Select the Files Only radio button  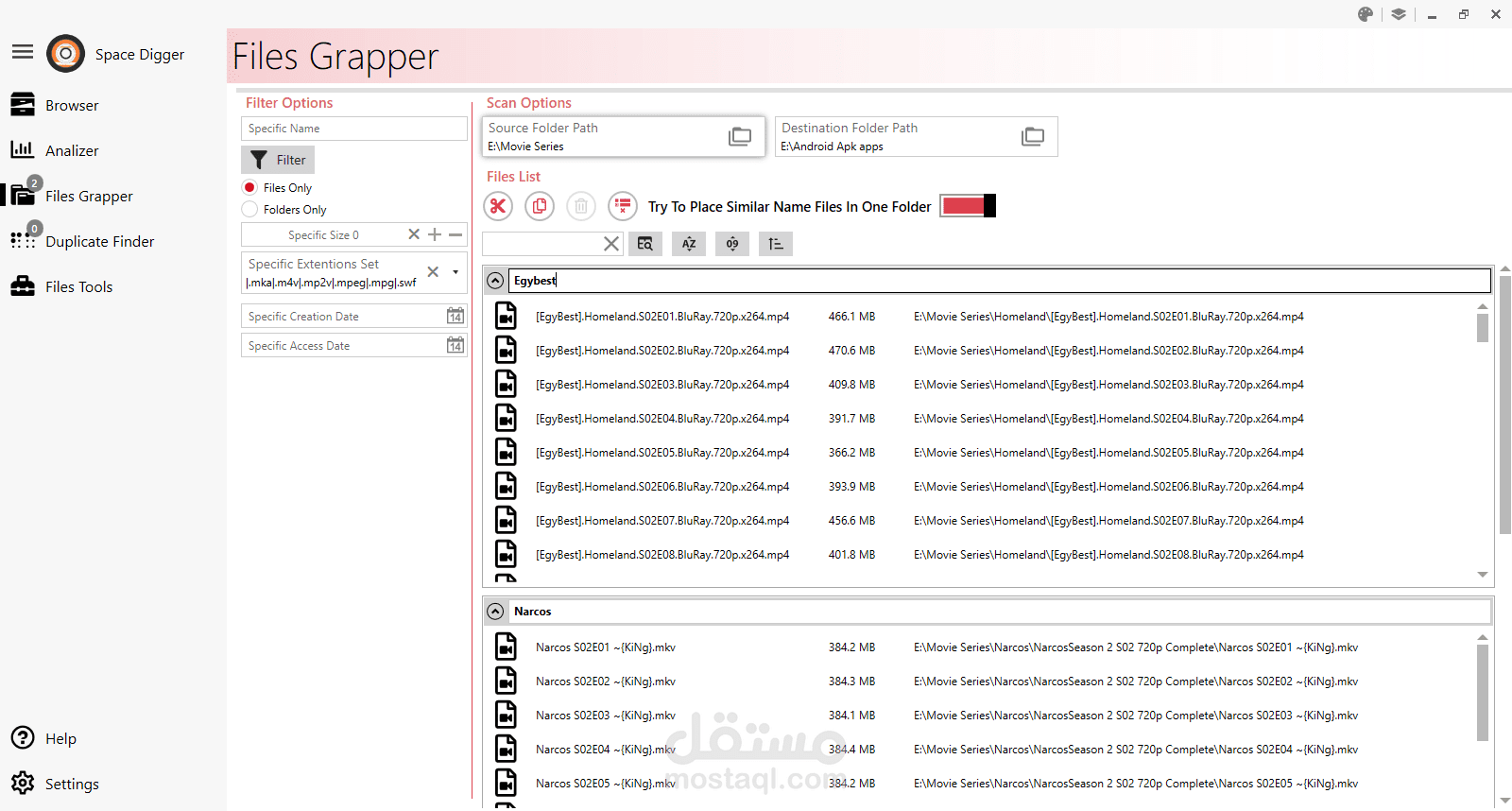coord(249,187)
